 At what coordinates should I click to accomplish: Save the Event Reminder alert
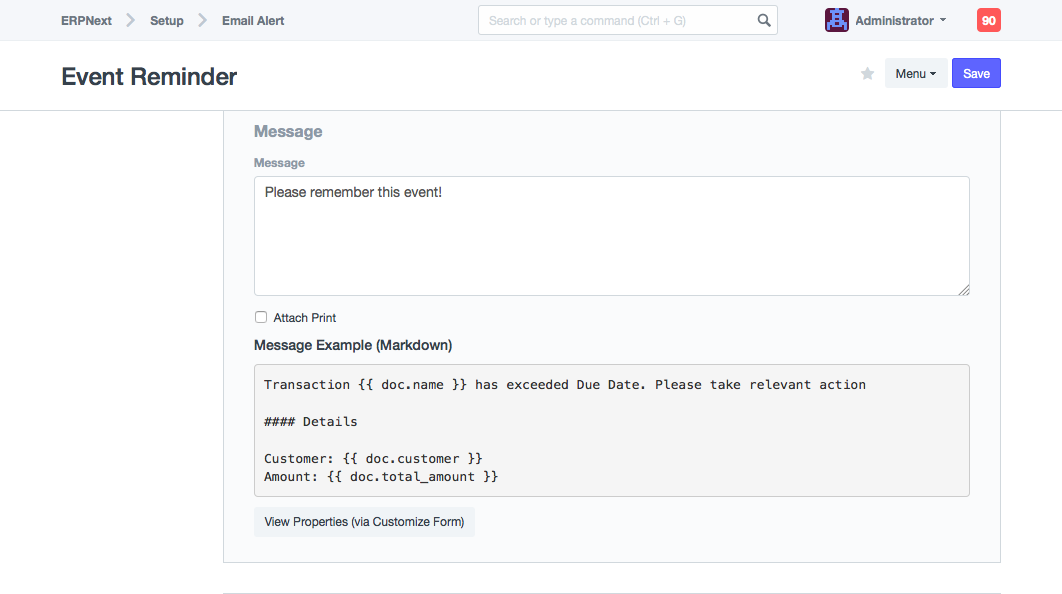tap(976, 74)
